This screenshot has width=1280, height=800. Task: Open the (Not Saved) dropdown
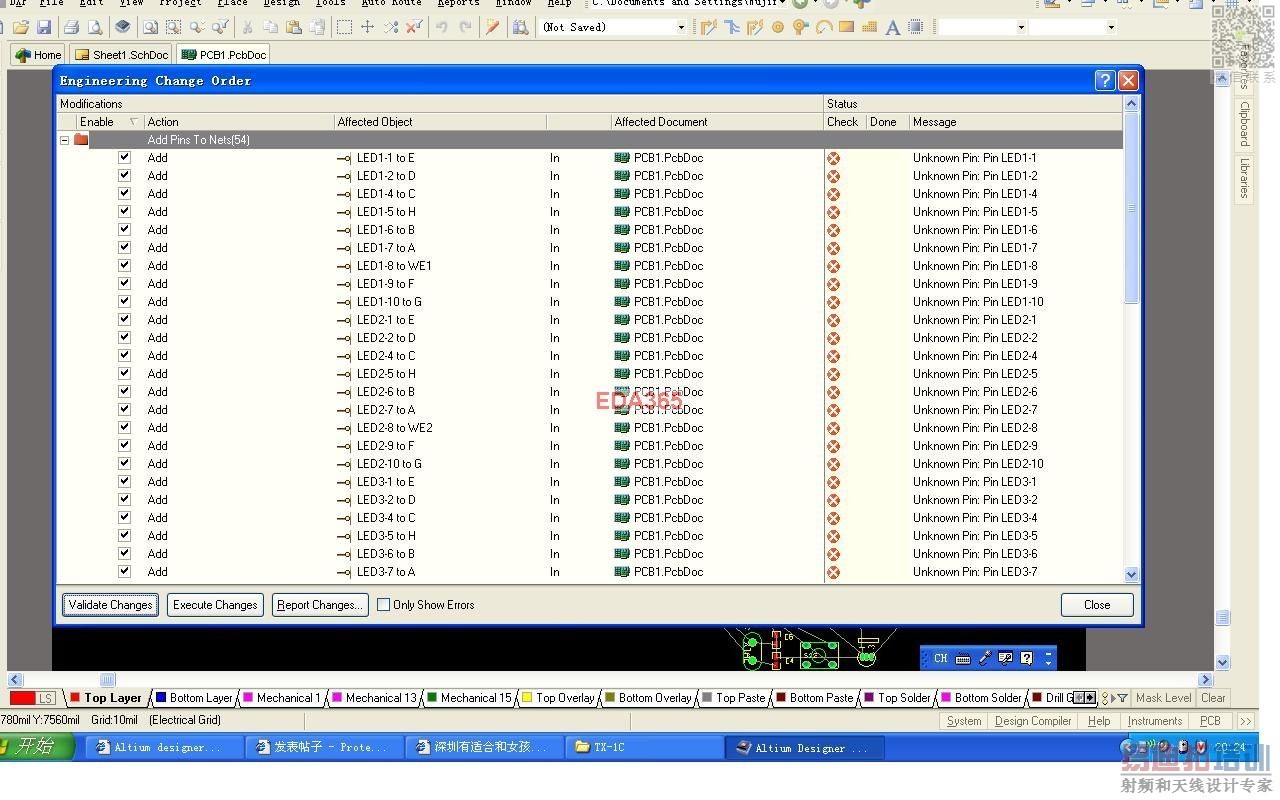(681, 27)
